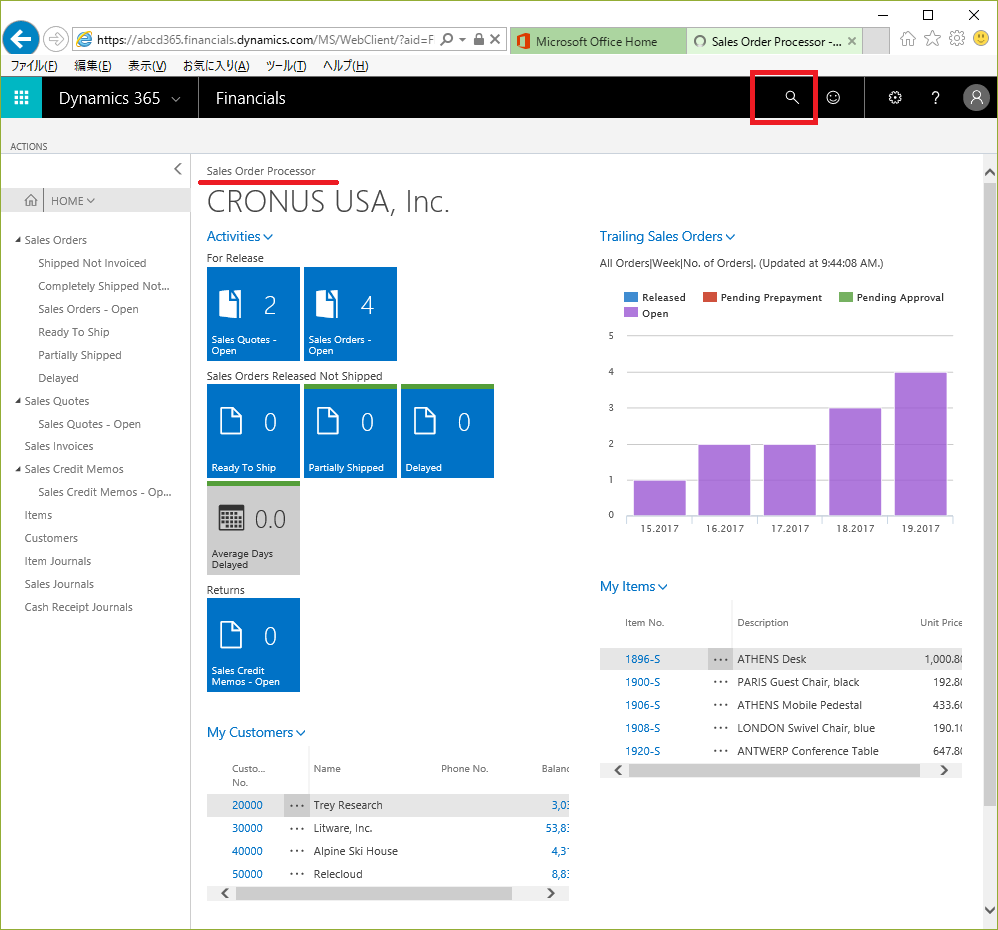Open the 表示(V) menu

coord(147,66)
